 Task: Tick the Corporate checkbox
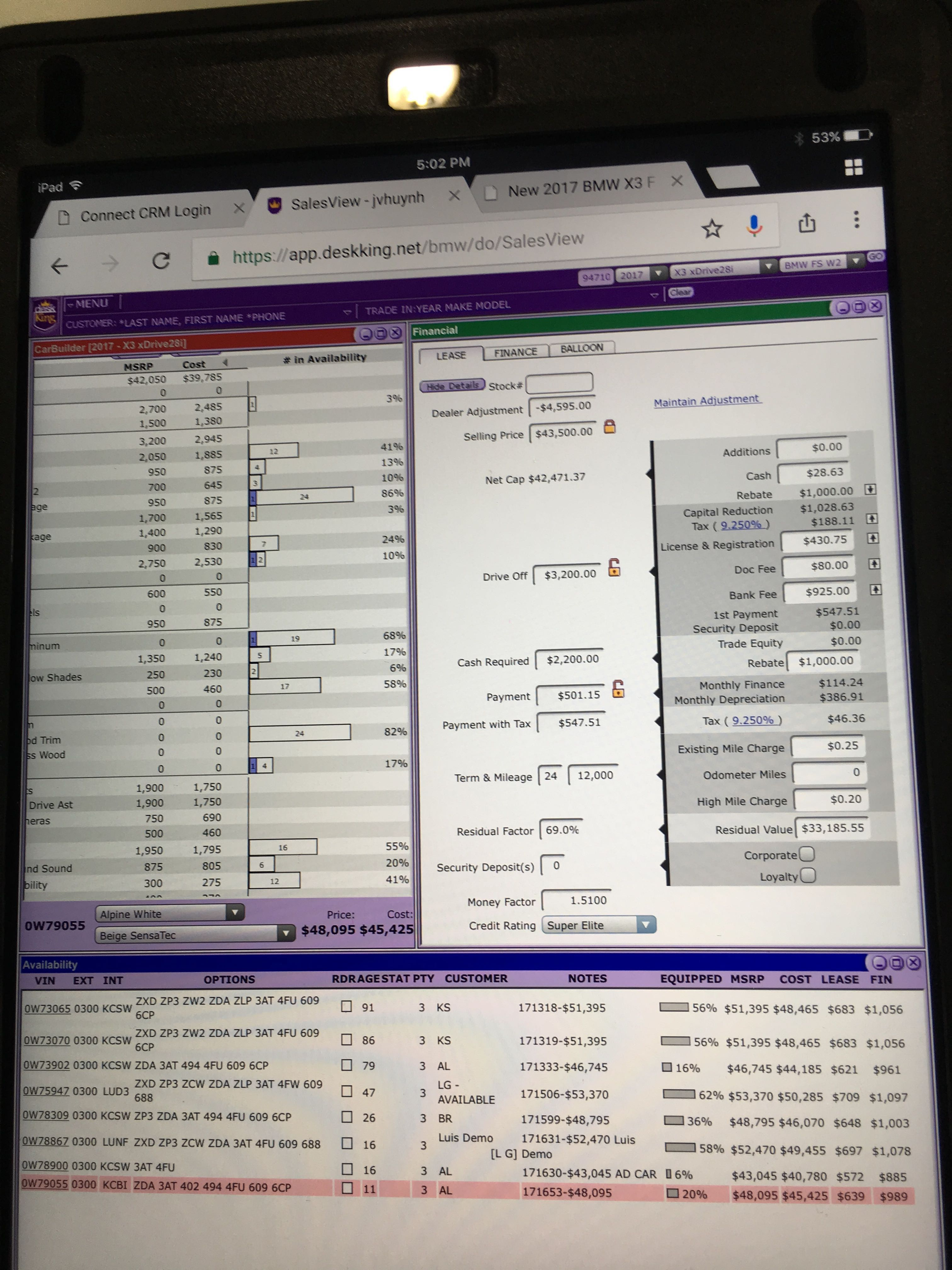(x=806, y=854)
